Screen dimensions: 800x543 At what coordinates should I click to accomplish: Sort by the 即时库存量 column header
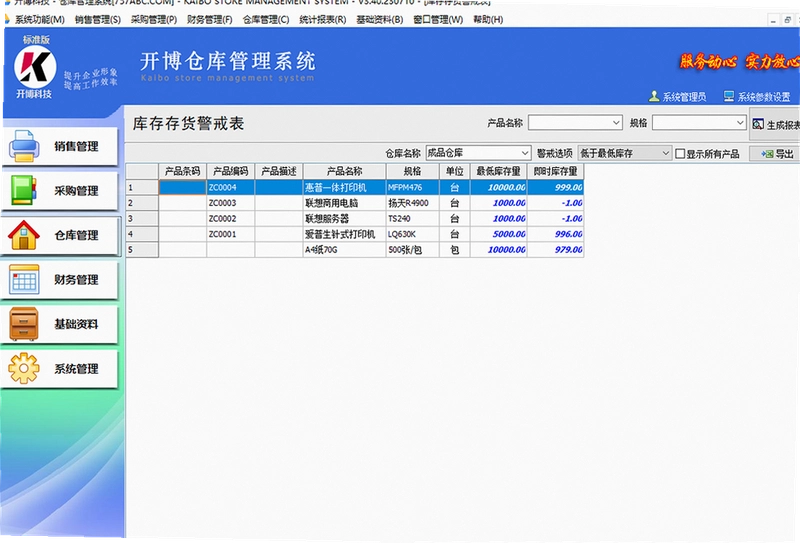[555, 171]
